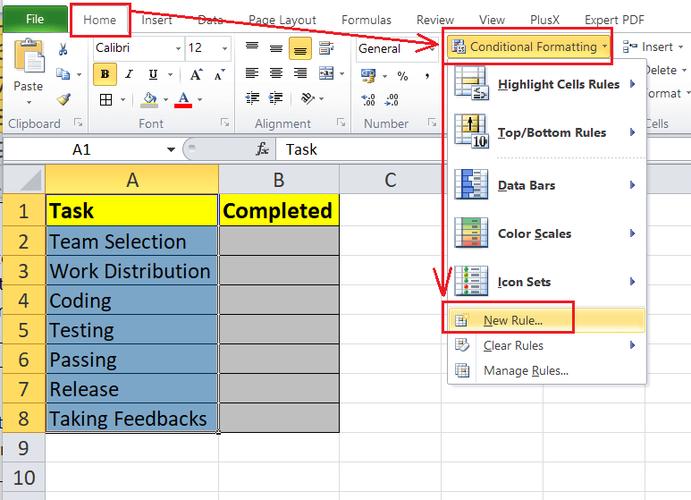691x500 pixels.
Task: Apply the red Font Color swatch
Action: (183, 100)
